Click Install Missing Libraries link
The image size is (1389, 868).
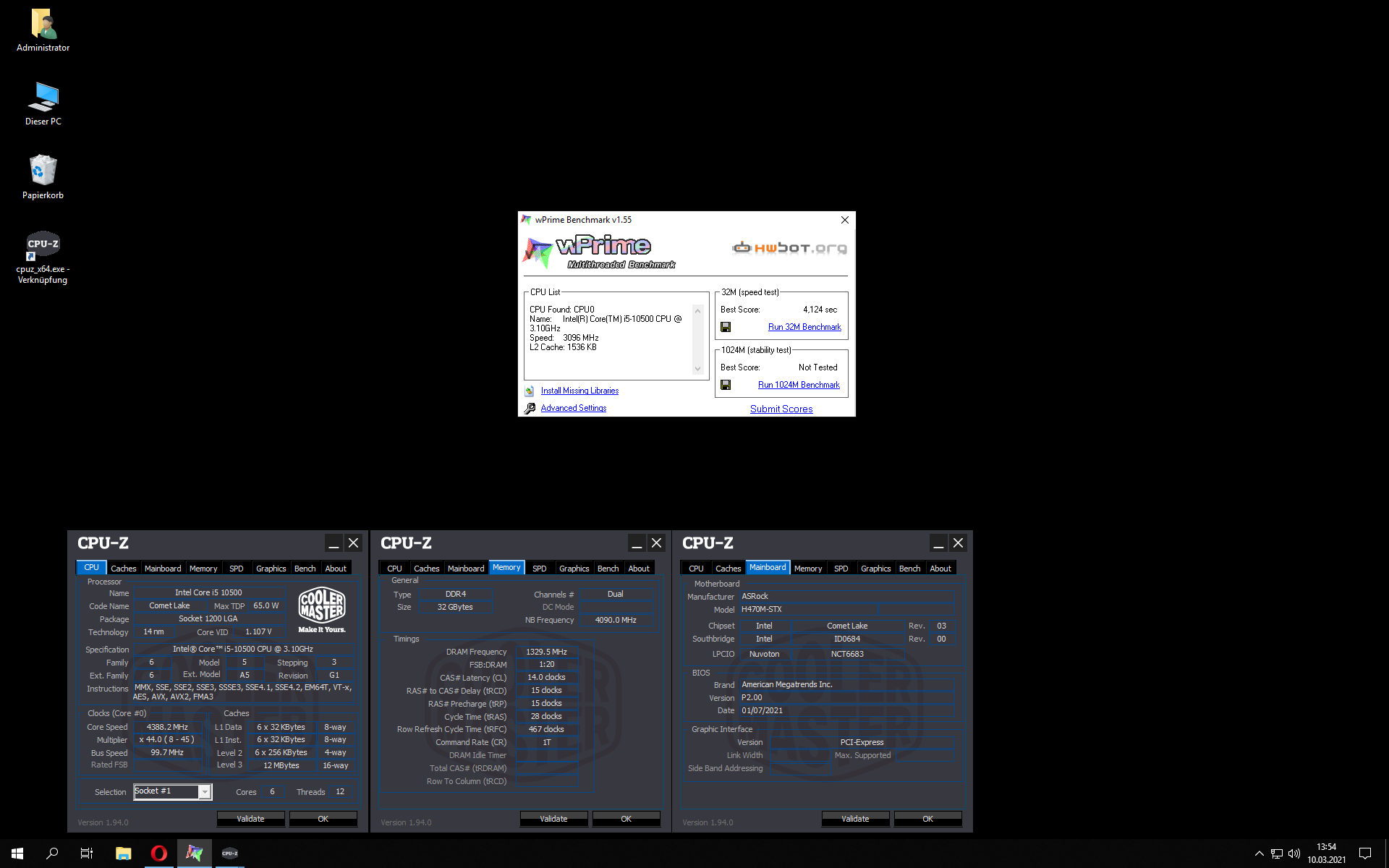[579, 391]
